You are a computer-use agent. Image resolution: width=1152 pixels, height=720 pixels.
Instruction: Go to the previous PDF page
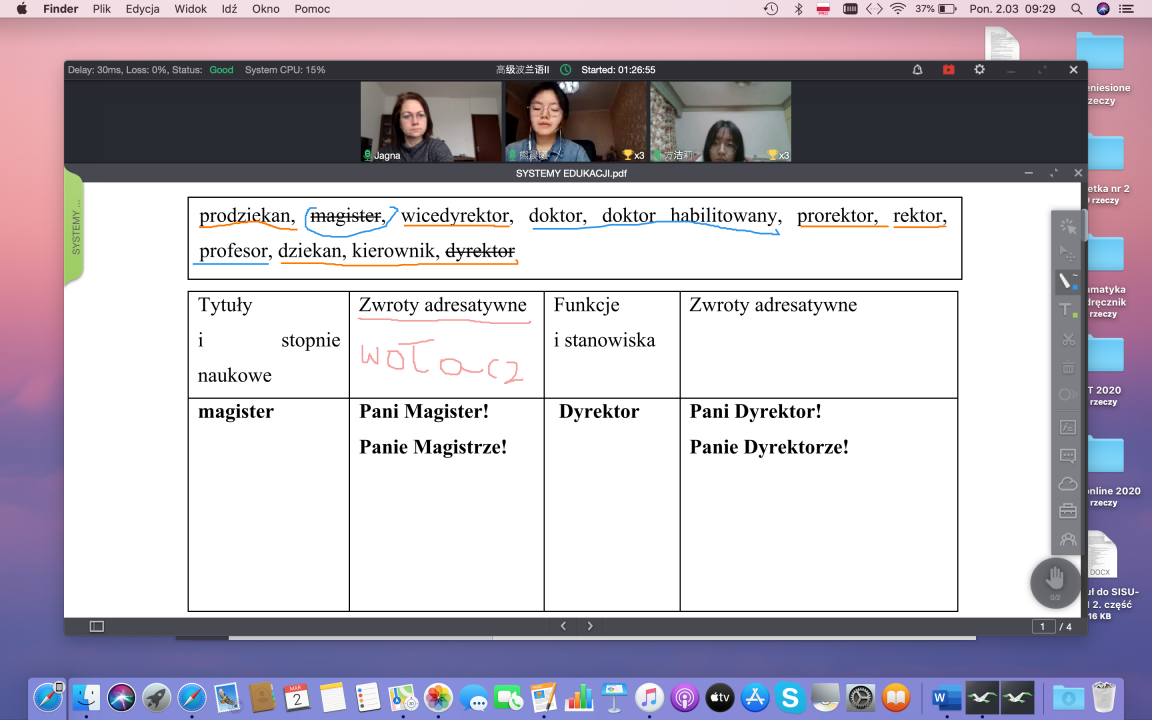point(563,626)
